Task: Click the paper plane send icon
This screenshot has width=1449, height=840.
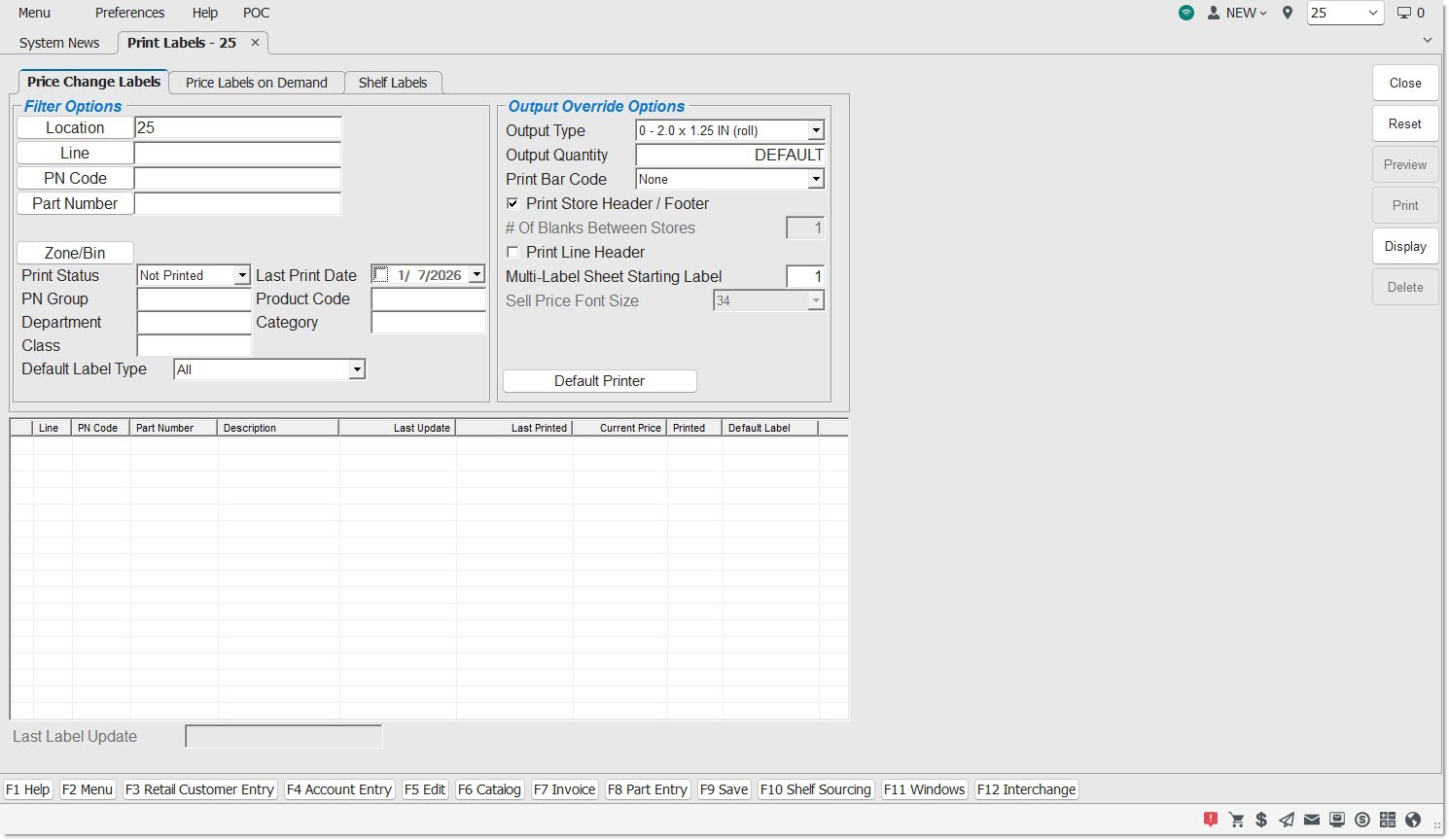Action: tap(1287, 820)
